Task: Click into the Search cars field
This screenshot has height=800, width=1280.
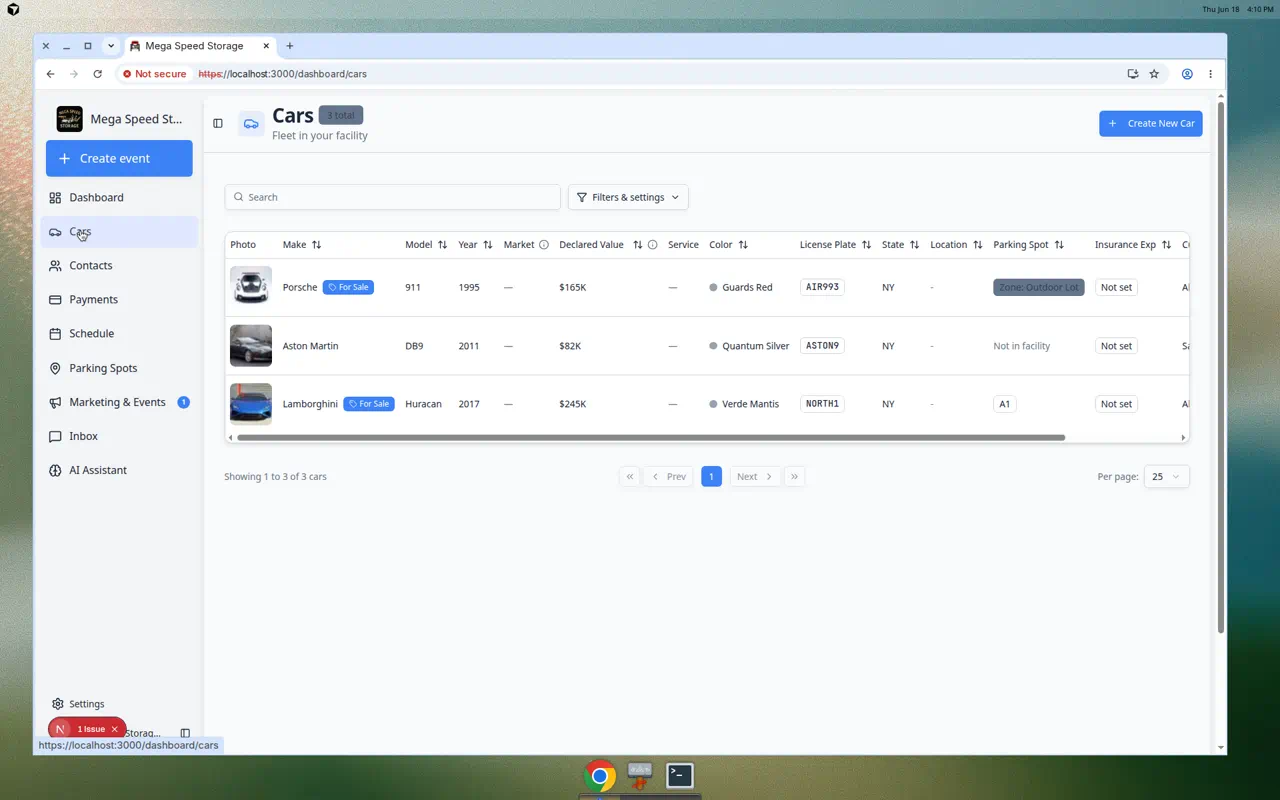Action: [392, 197]
